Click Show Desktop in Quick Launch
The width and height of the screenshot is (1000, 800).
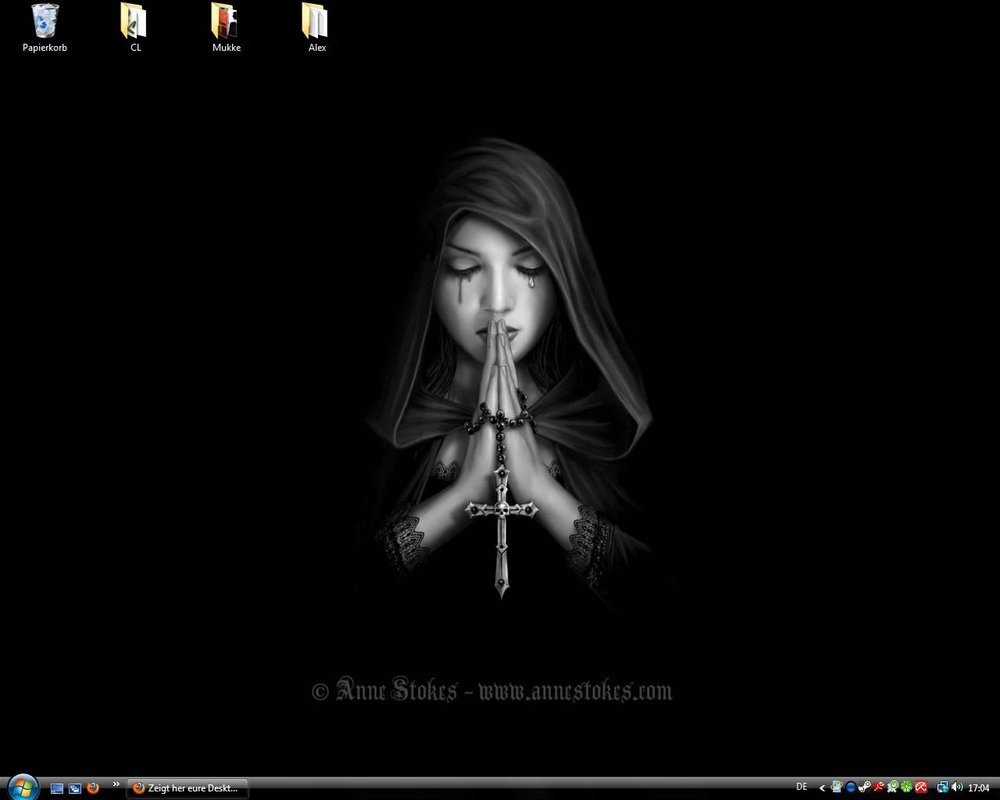click(57, 788)
